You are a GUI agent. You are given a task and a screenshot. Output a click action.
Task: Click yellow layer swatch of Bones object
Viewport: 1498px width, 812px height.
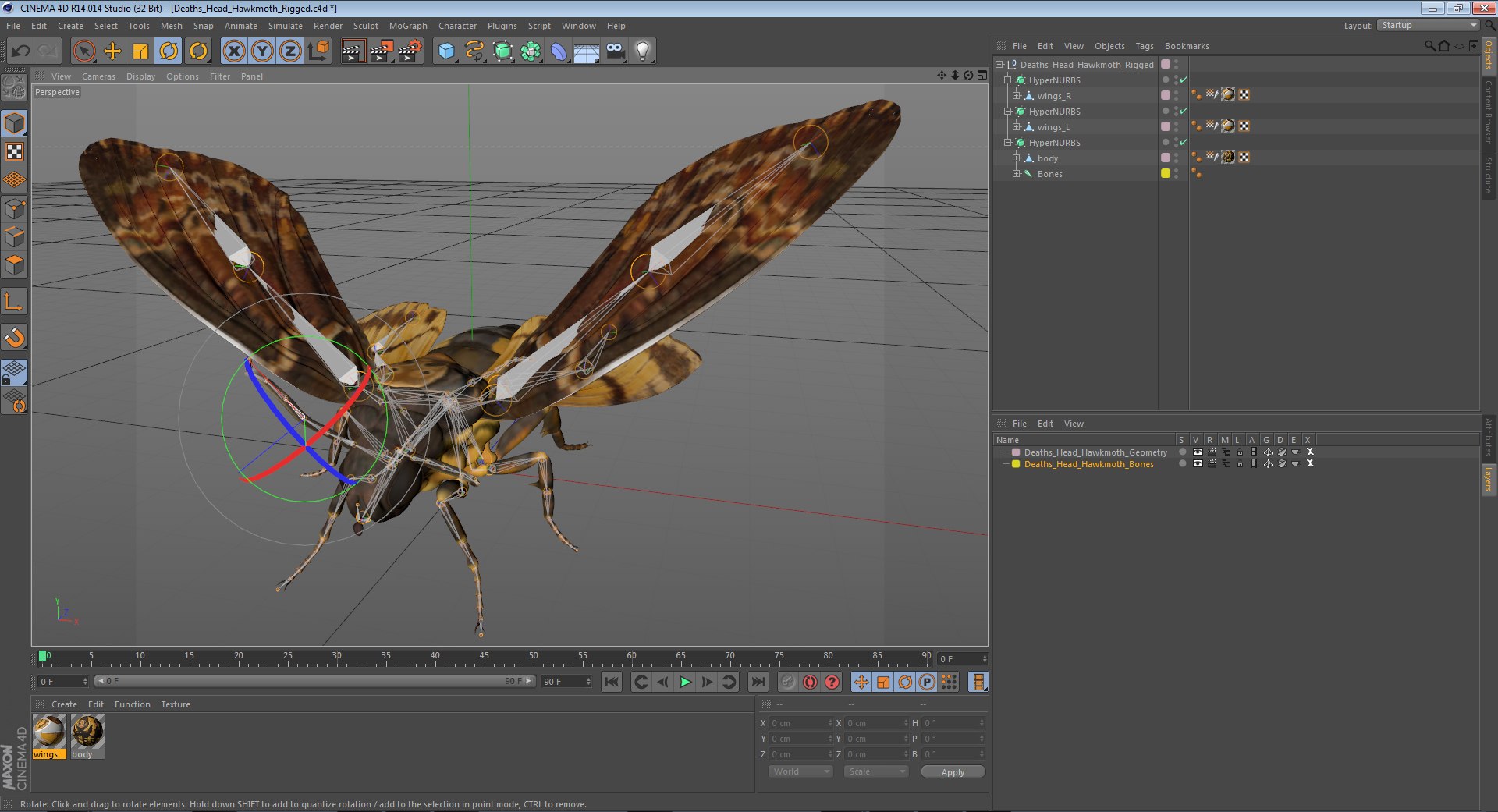coord(1166,174)
